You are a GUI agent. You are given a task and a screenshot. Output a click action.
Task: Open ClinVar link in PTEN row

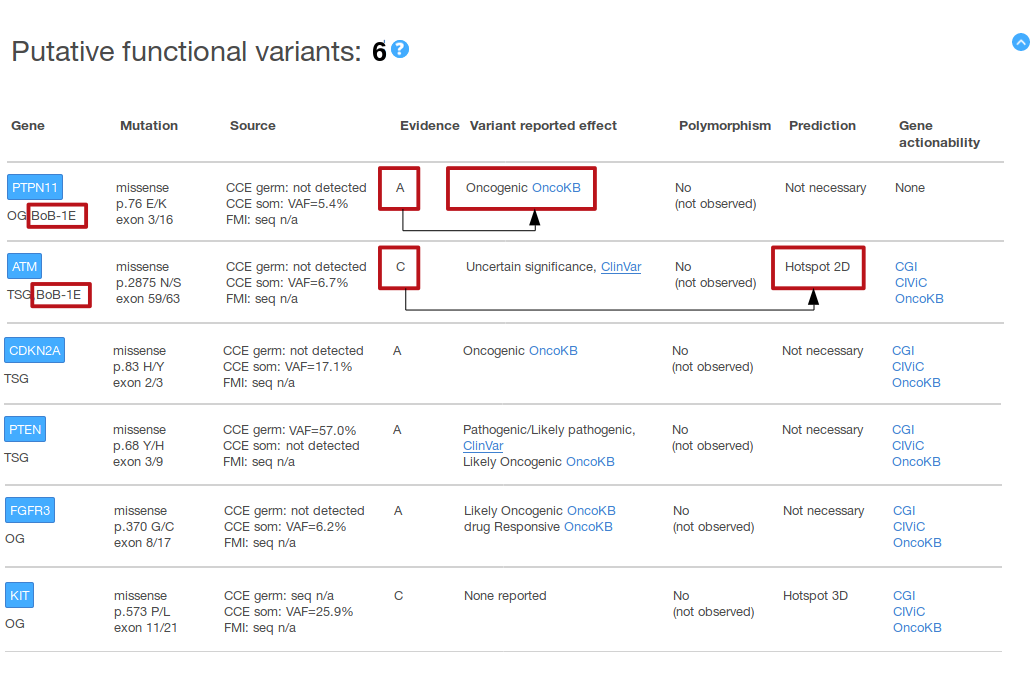483,446
